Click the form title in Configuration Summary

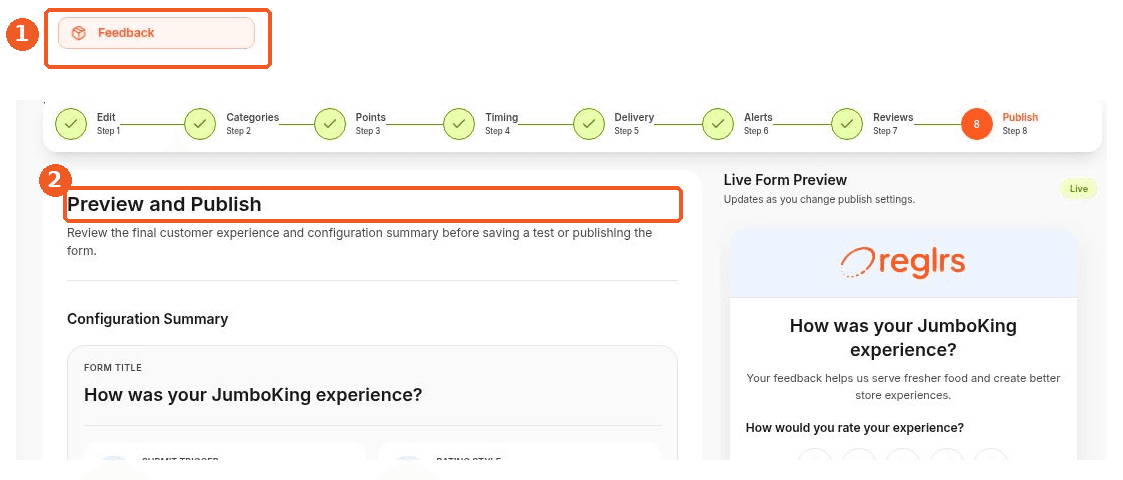(253, 395)
